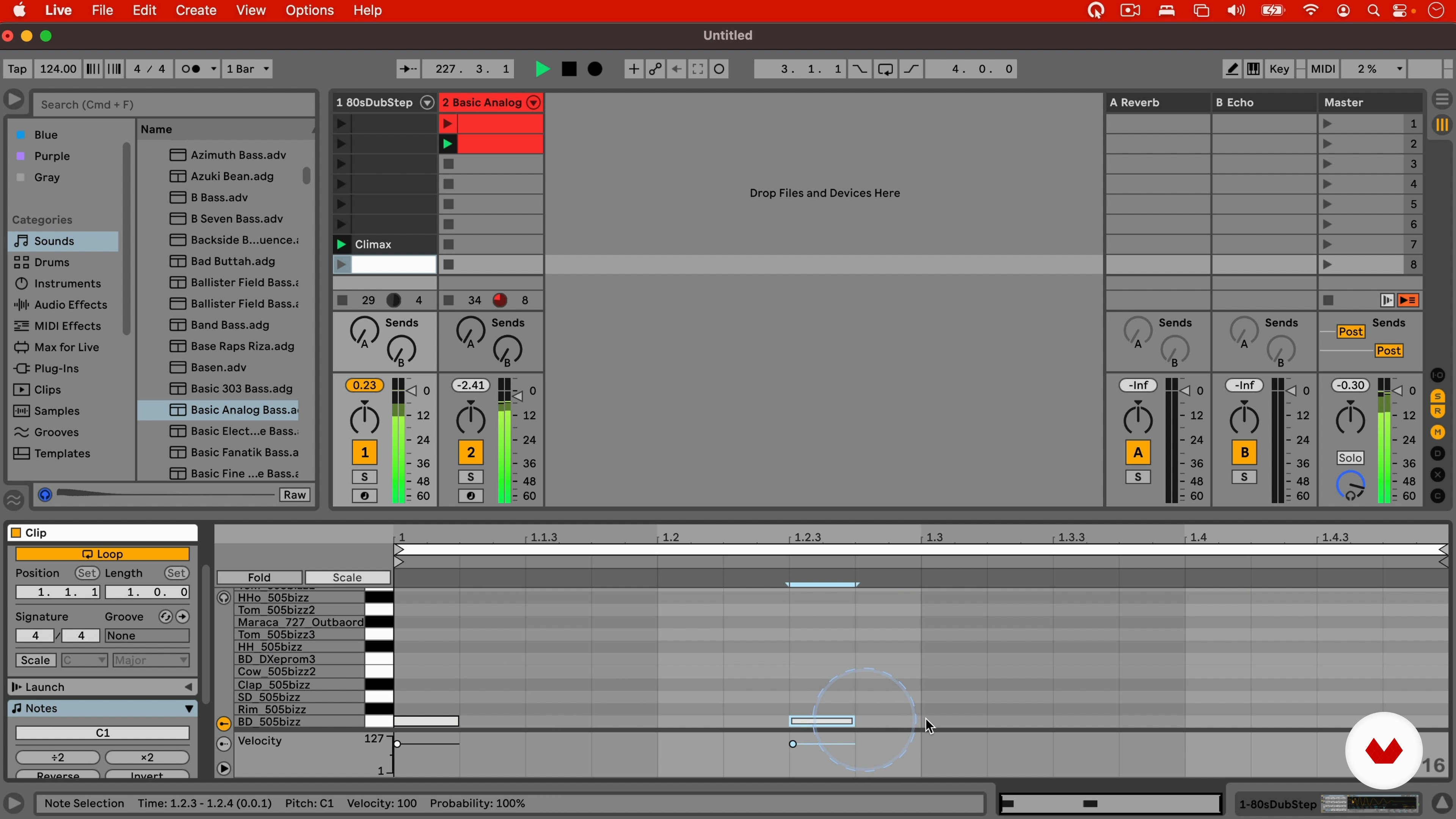1456x819 pixels.
Task: Click the Follow playback icon
Action: pyautogui.click(x=408, y=69)
